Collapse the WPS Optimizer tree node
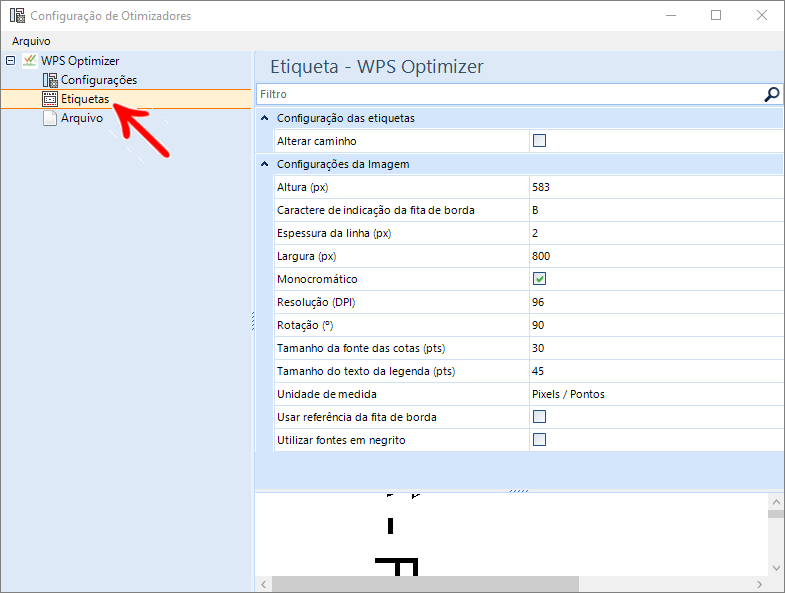Viewport: 785px width, 593px height. click(11, 61)
